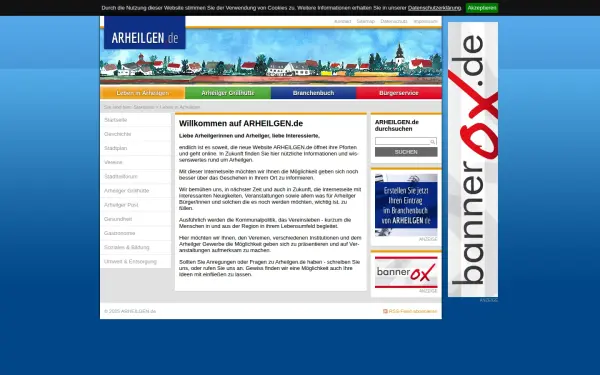Open Soziales & Bildung in sidebar menu
600x375 pixels.
(135, 248)
